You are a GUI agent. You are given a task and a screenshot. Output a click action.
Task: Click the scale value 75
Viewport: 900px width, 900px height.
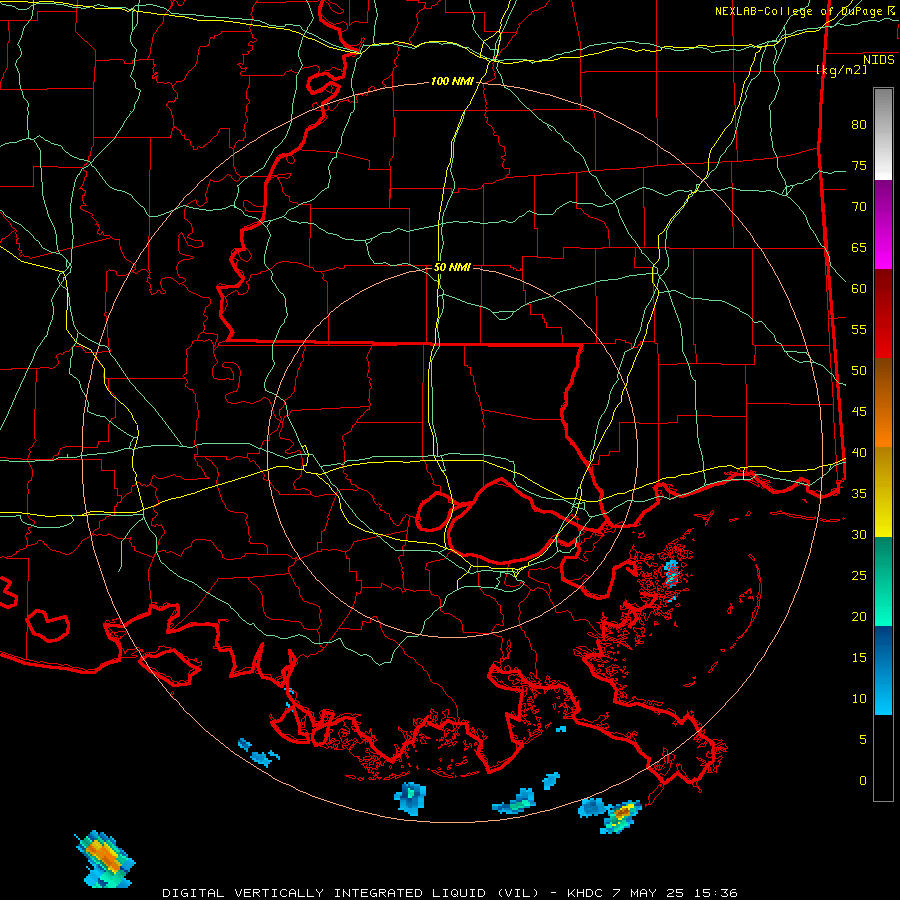[859, 166]
